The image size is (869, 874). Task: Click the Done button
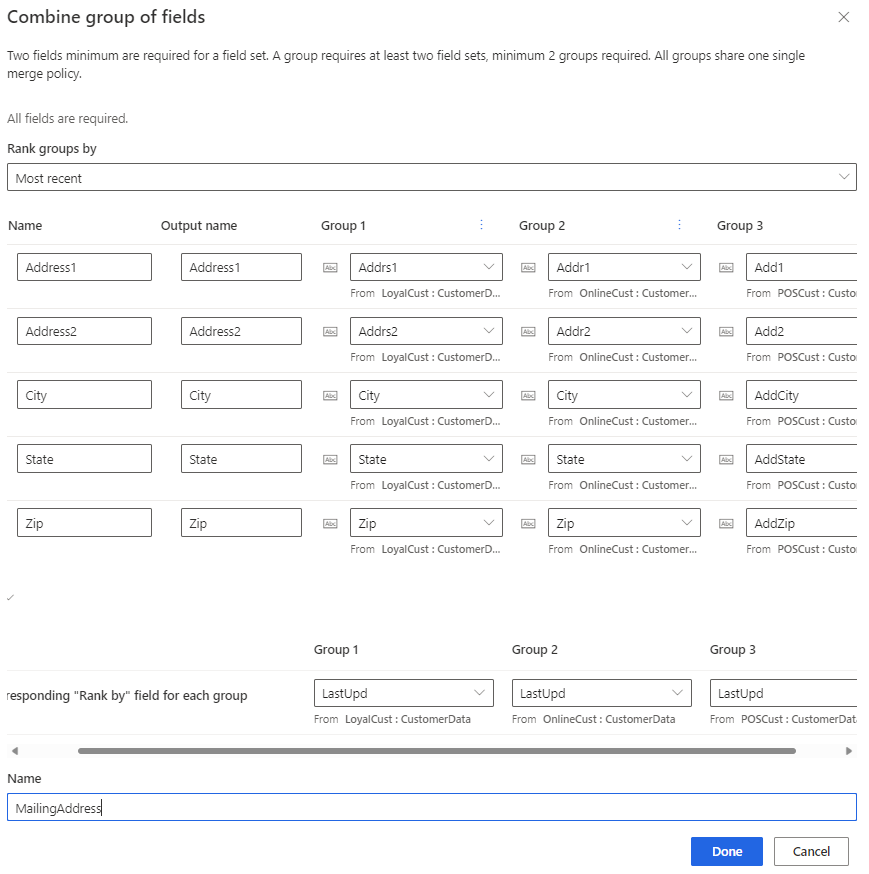click(x=726, y=851)
